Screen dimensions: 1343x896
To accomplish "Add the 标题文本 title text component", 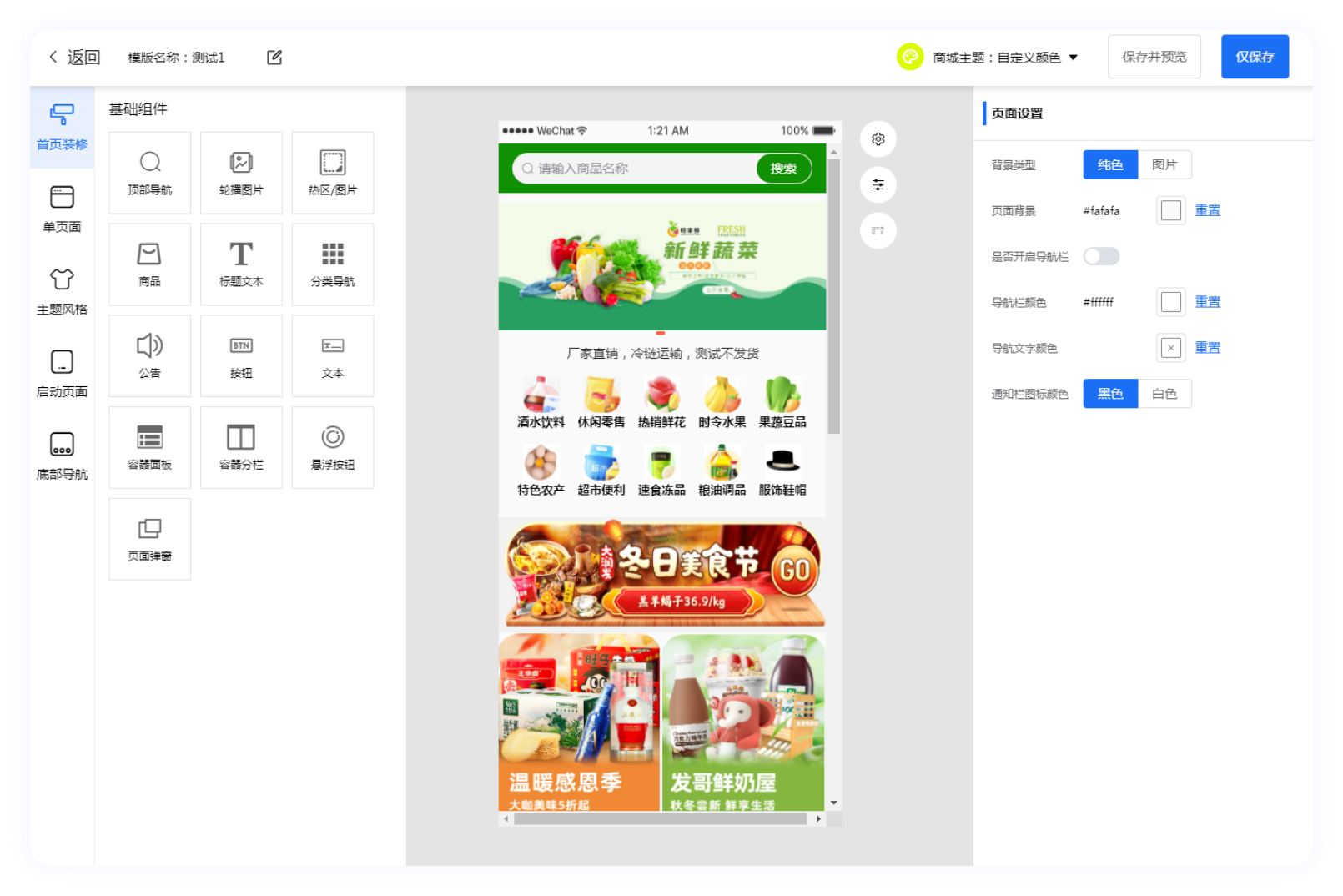I will coord(241,264).
